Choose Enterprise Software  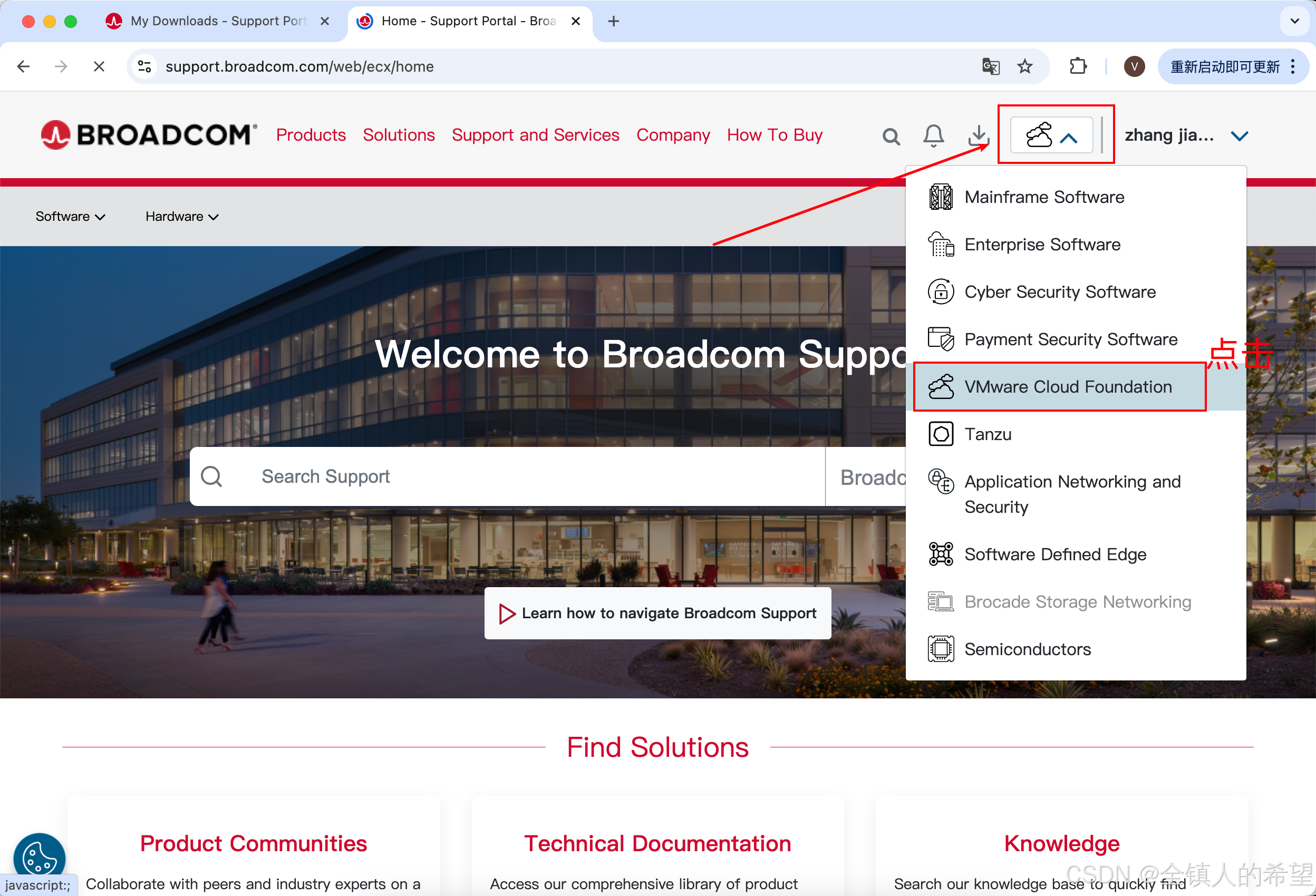(1076, 245)
